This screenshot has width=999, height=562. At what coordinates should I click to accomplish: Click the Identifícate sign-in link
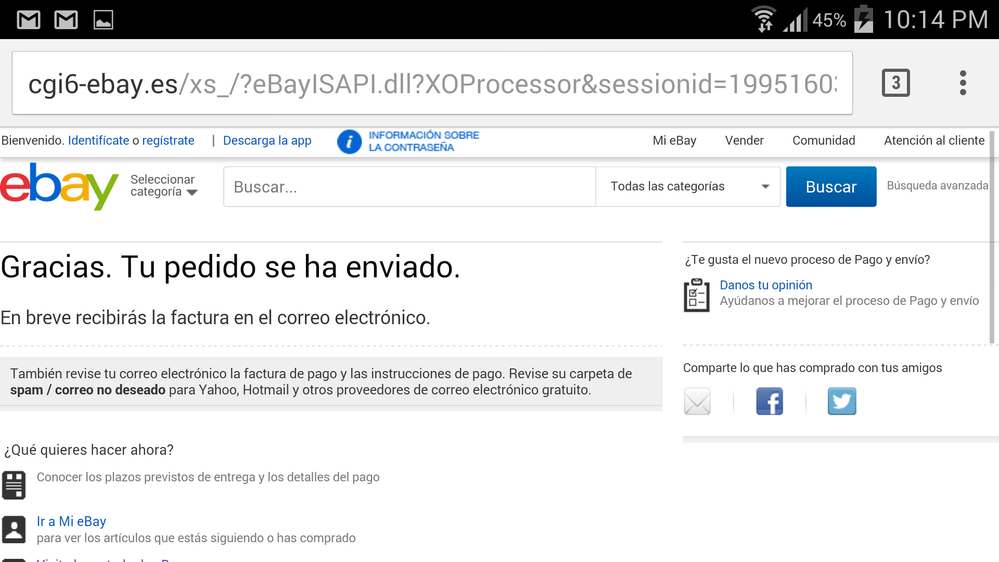tap(98, 140)
